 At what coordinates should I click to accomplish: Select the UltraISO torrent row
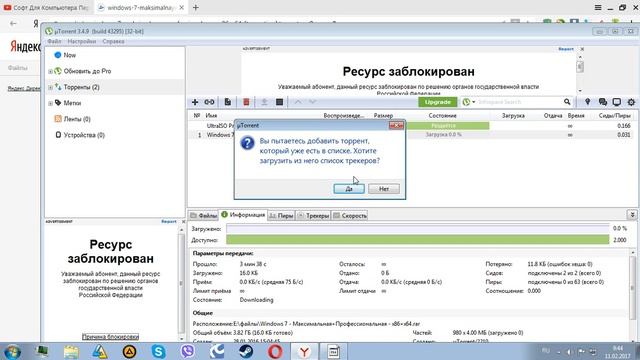[412, 126]
